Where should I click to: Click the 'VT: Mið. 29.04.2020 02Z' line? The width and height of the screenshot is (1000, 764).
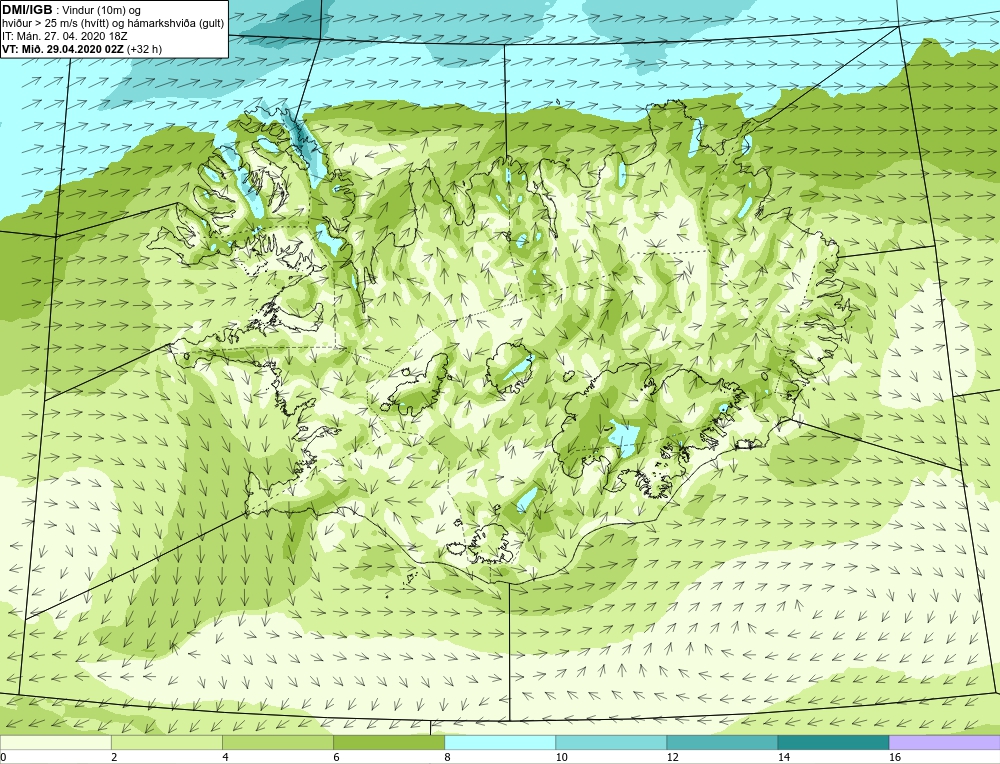(82, 49)
